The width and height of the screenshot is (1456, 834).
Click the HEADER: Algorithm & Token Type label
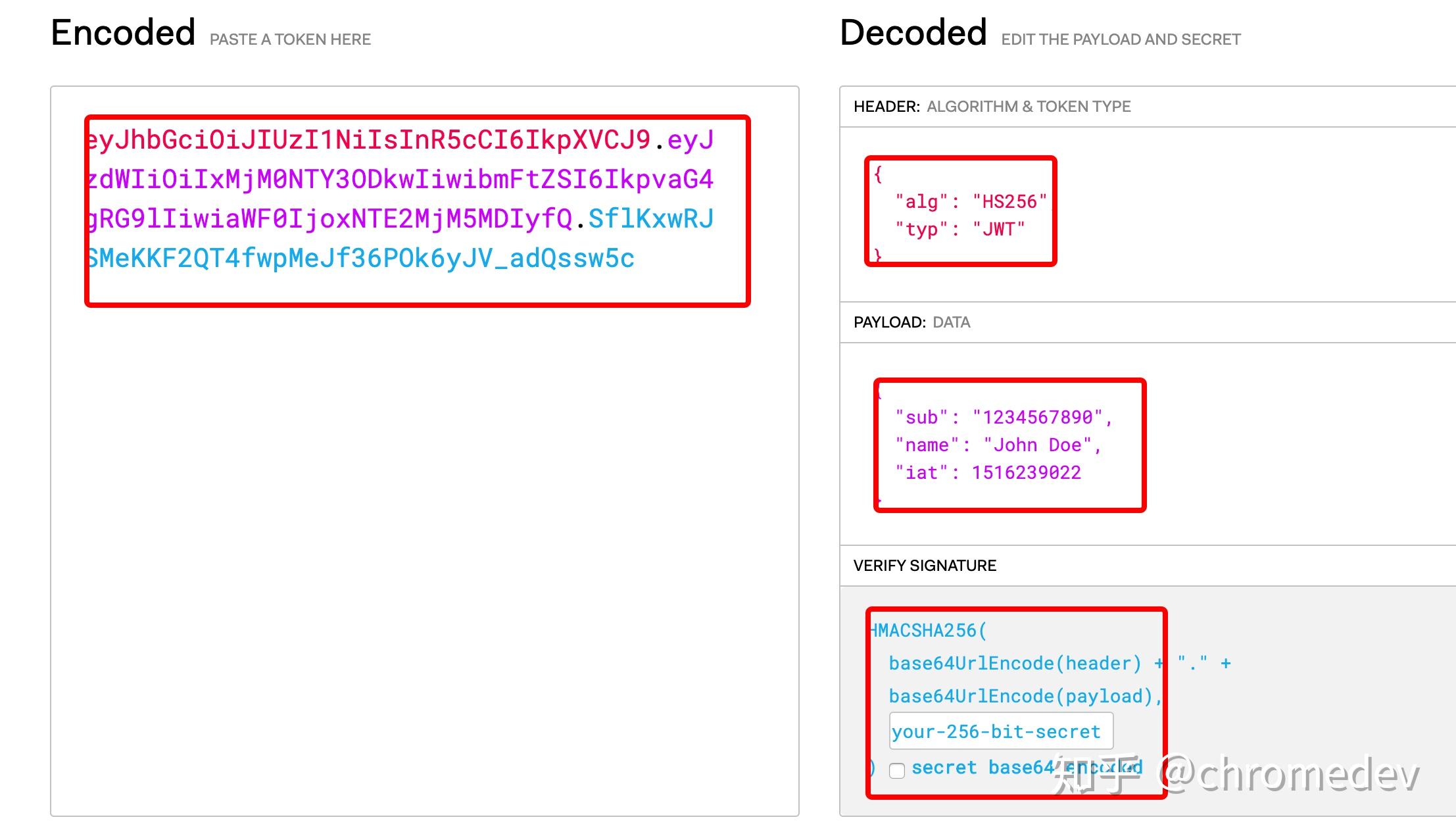[992, 107]
